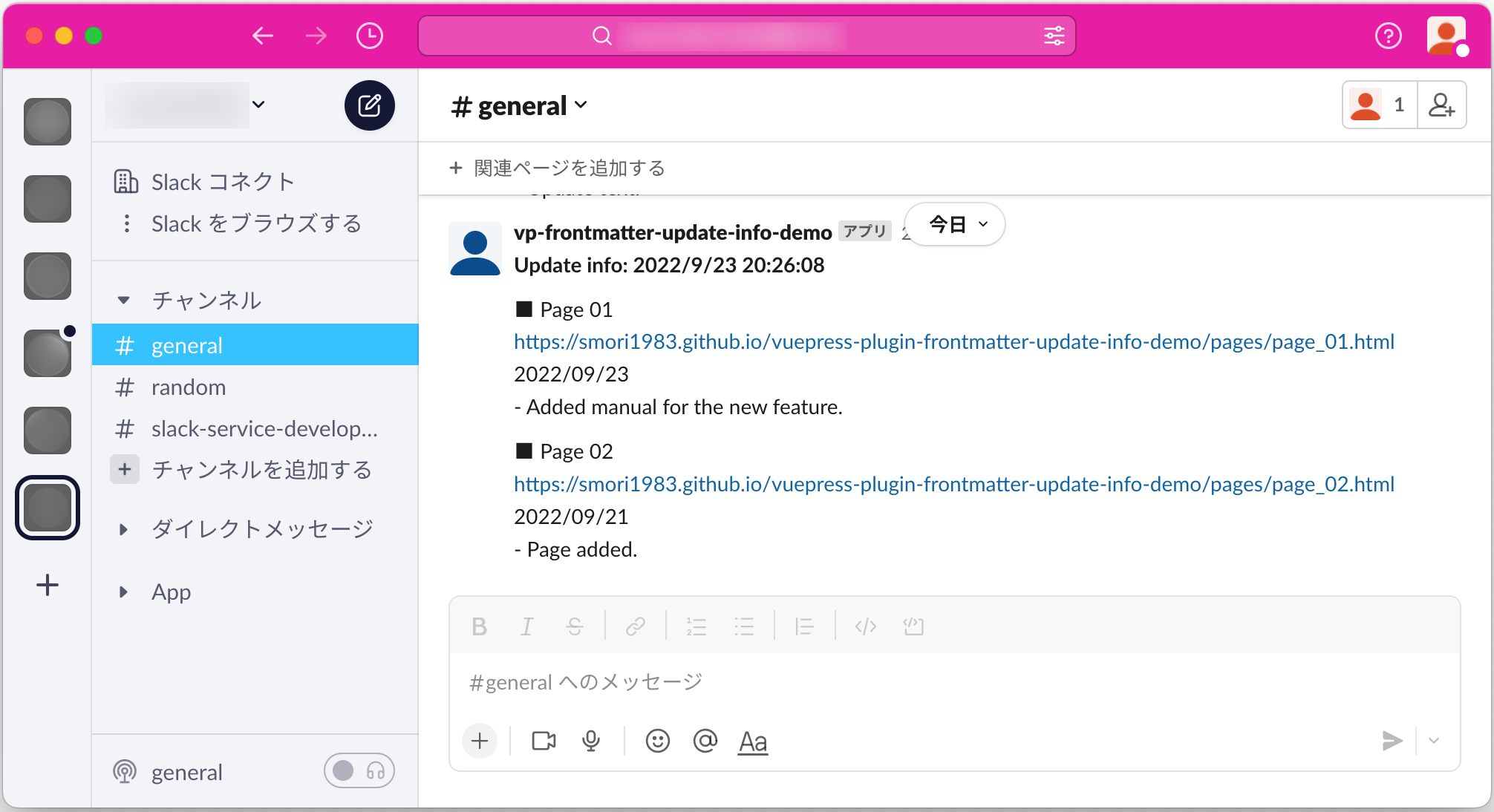Click the top search bar
This screenshot has width=1494, height=812.
(747, 36)
